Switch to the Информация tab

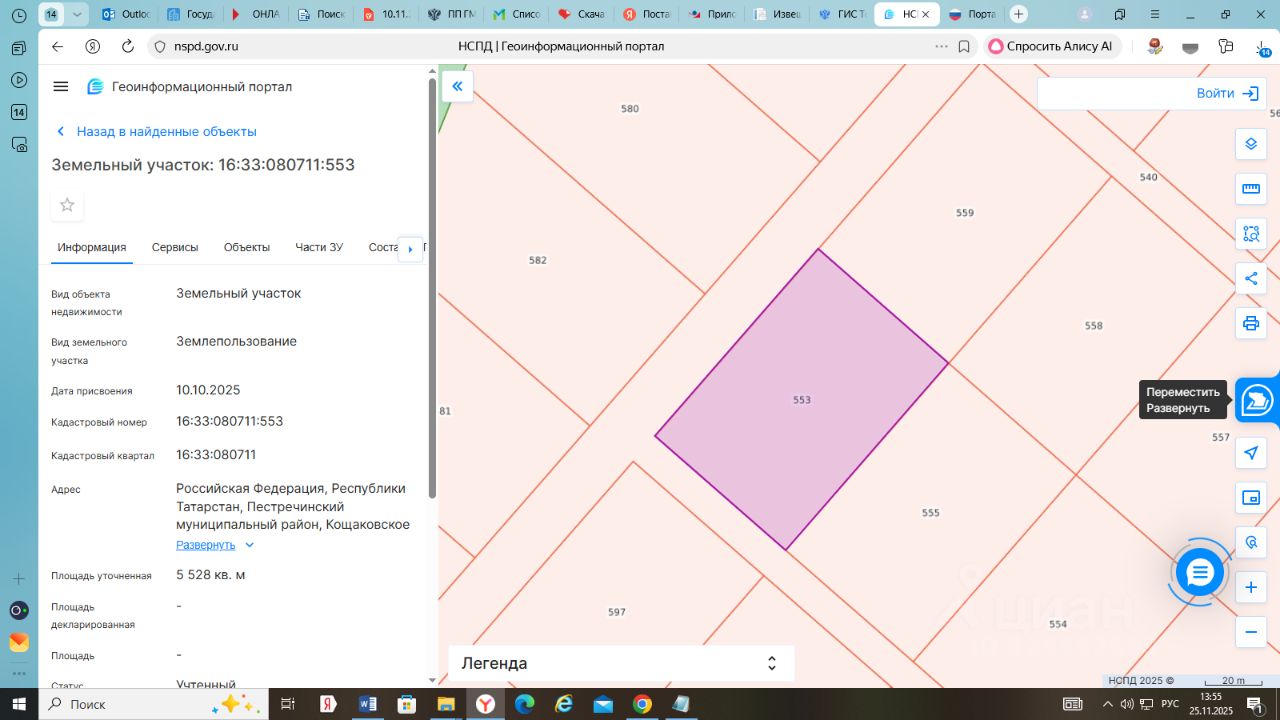(92, 247)
